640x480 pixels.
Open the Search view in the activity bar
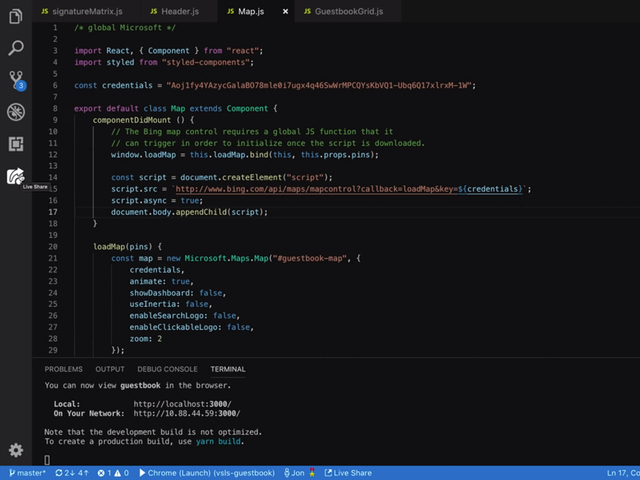pyautogui.click(x=15, y=47)
